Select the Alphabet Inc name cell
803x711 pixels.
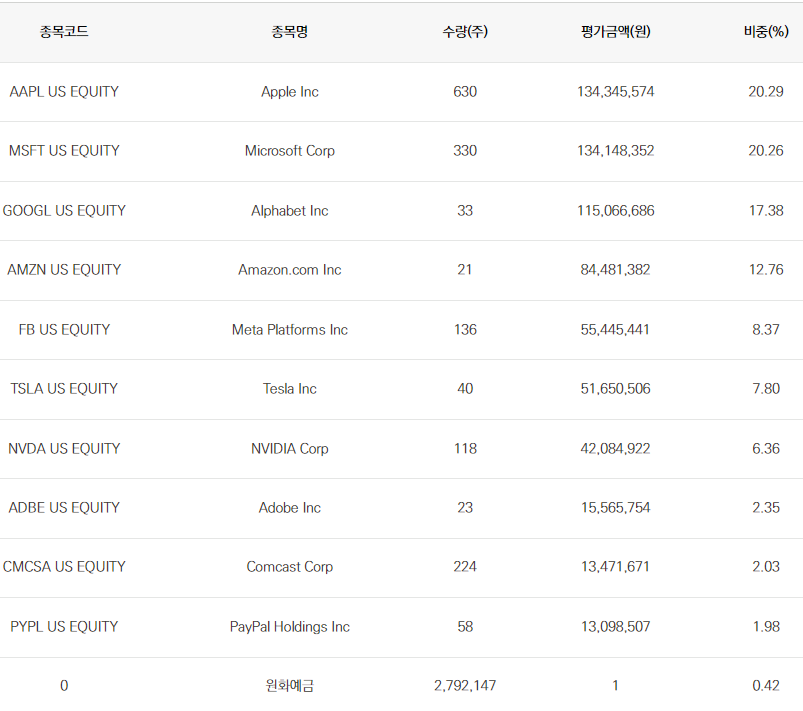click(x=289, y=211)
